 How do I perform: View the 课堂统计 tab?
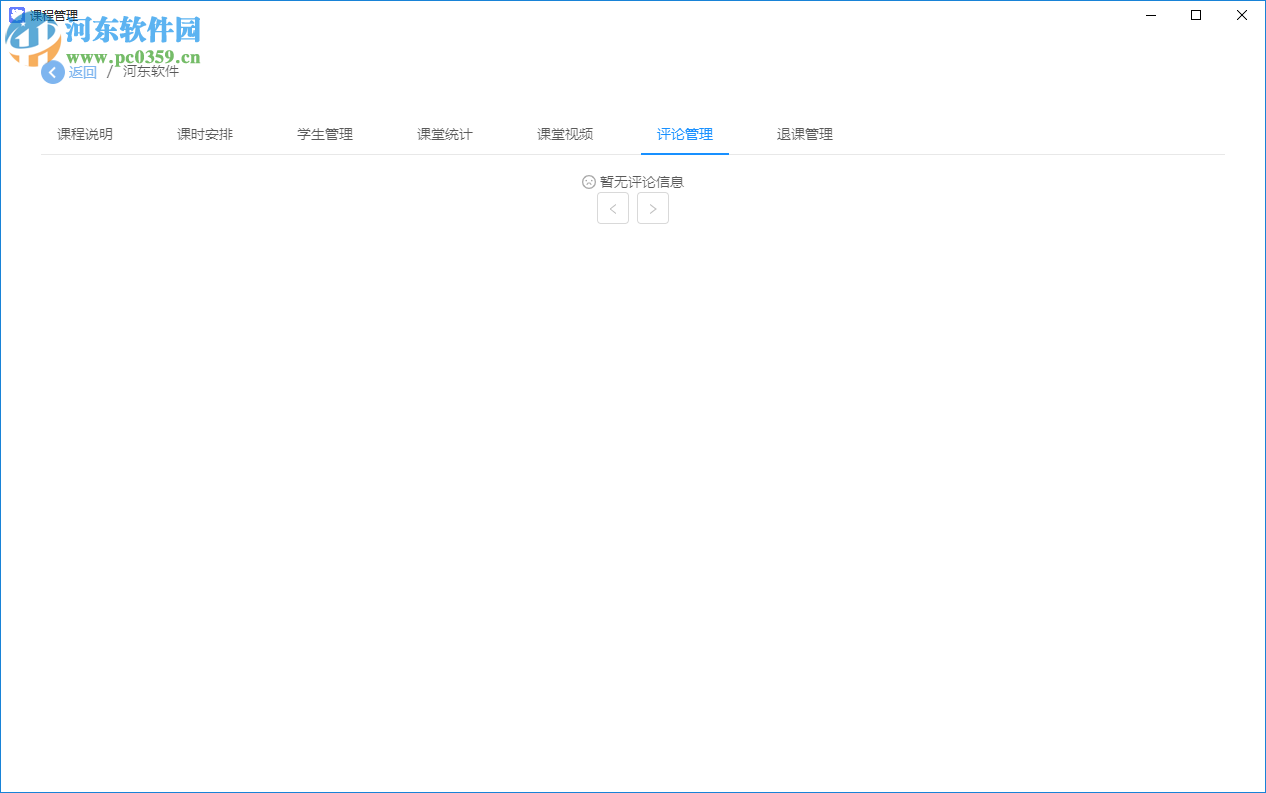[444, 134]
